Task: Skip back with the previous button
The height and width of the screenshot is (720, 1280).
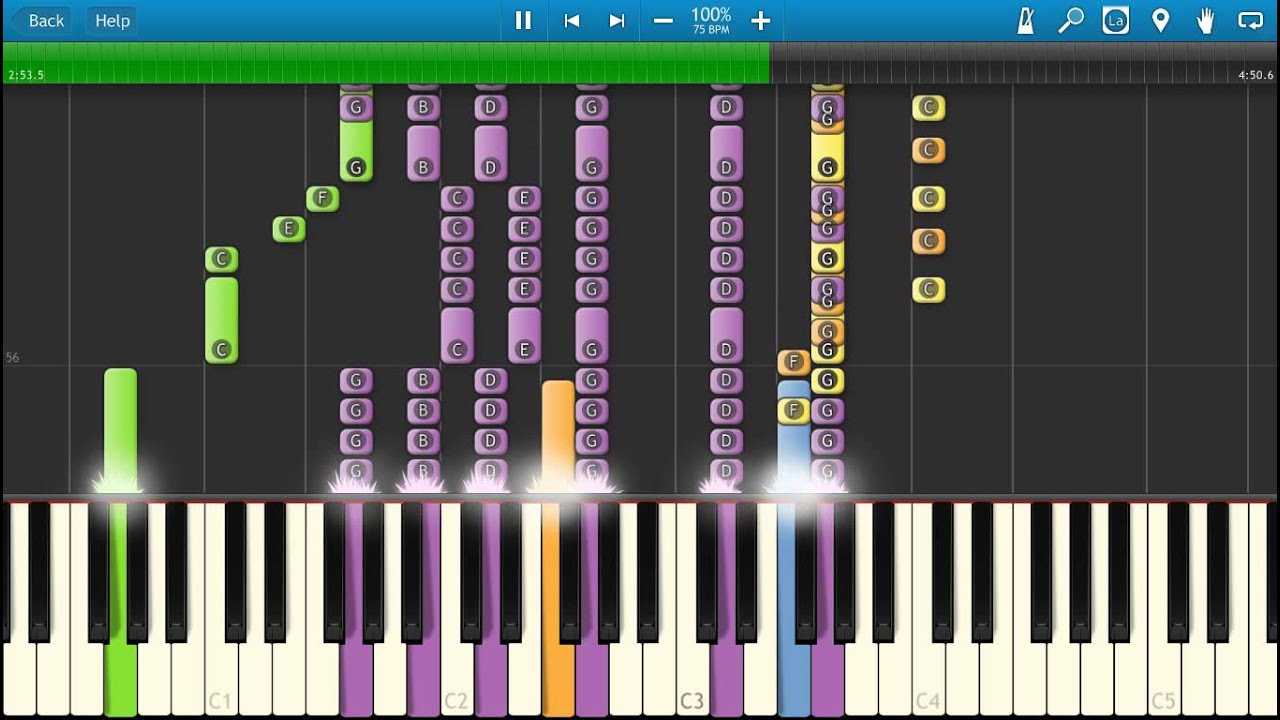Action: click(572, 20)
